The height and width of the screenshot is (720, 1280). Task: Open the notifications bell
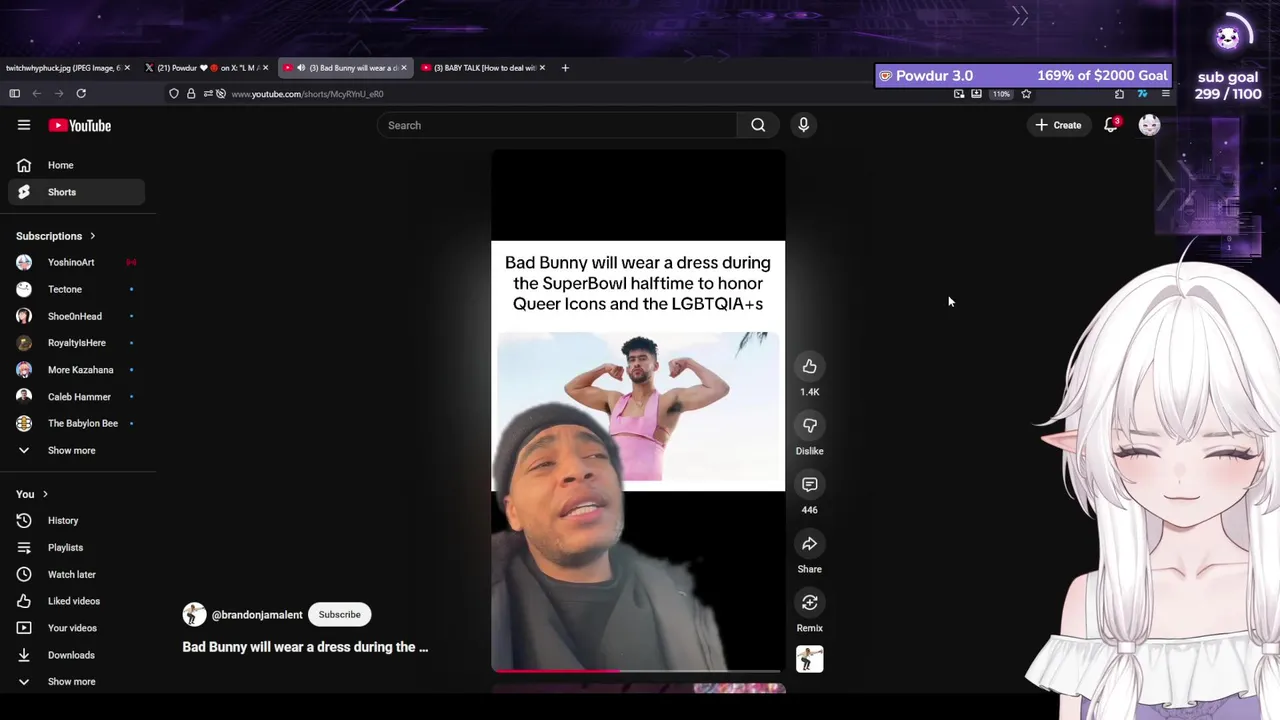pos(1111,125)
